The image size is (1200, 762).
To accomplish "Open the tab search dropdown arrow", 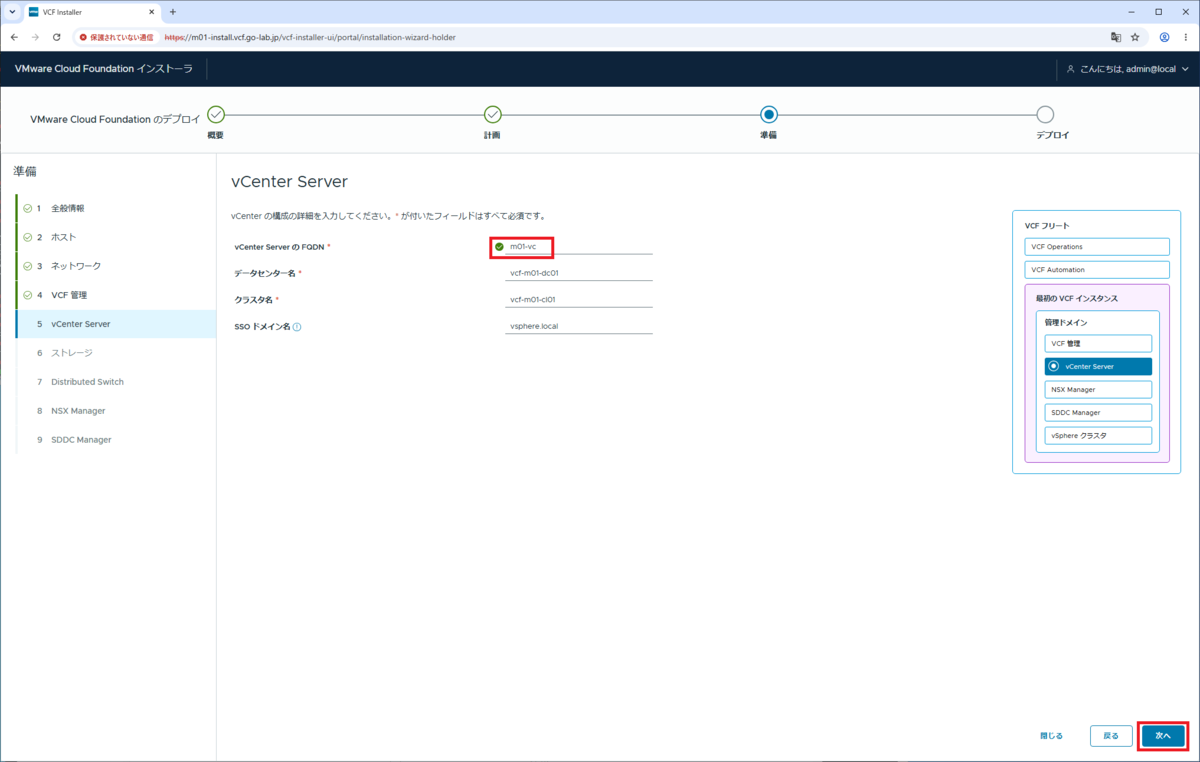I will point(11,12).
